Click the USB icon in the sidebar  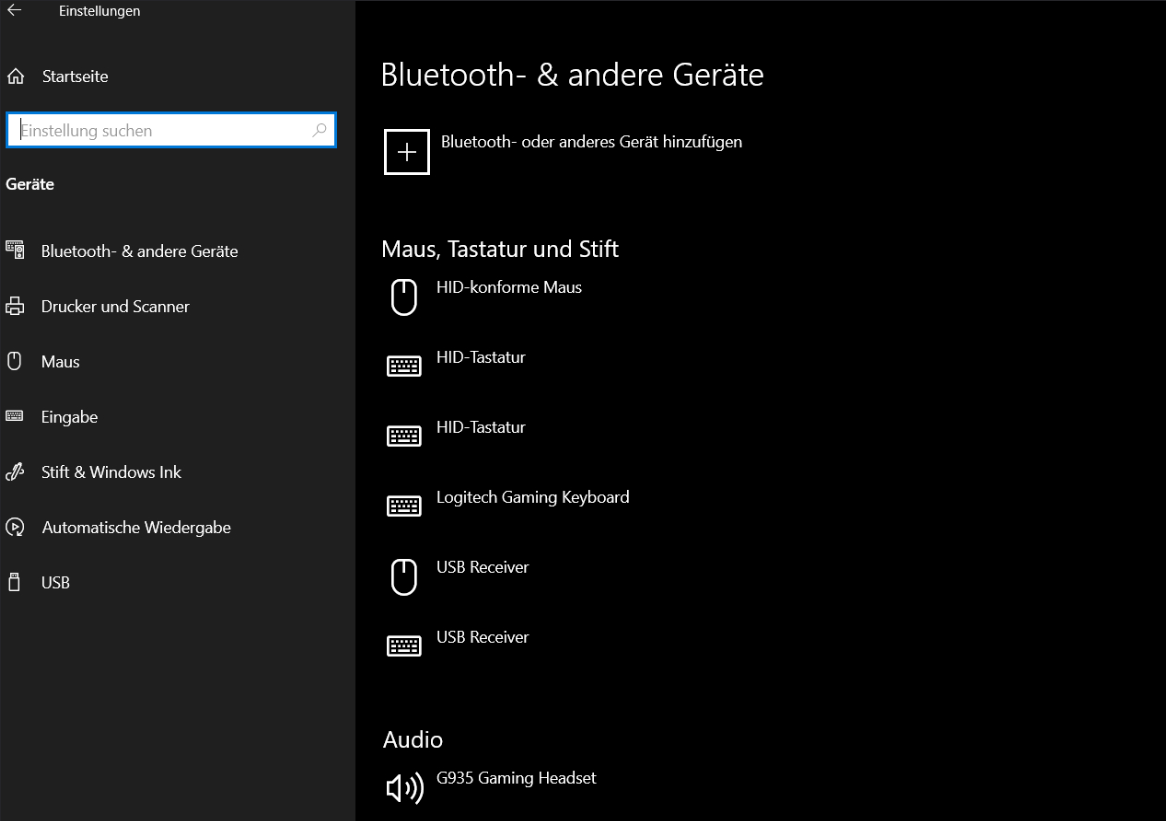tap(15, 582)
